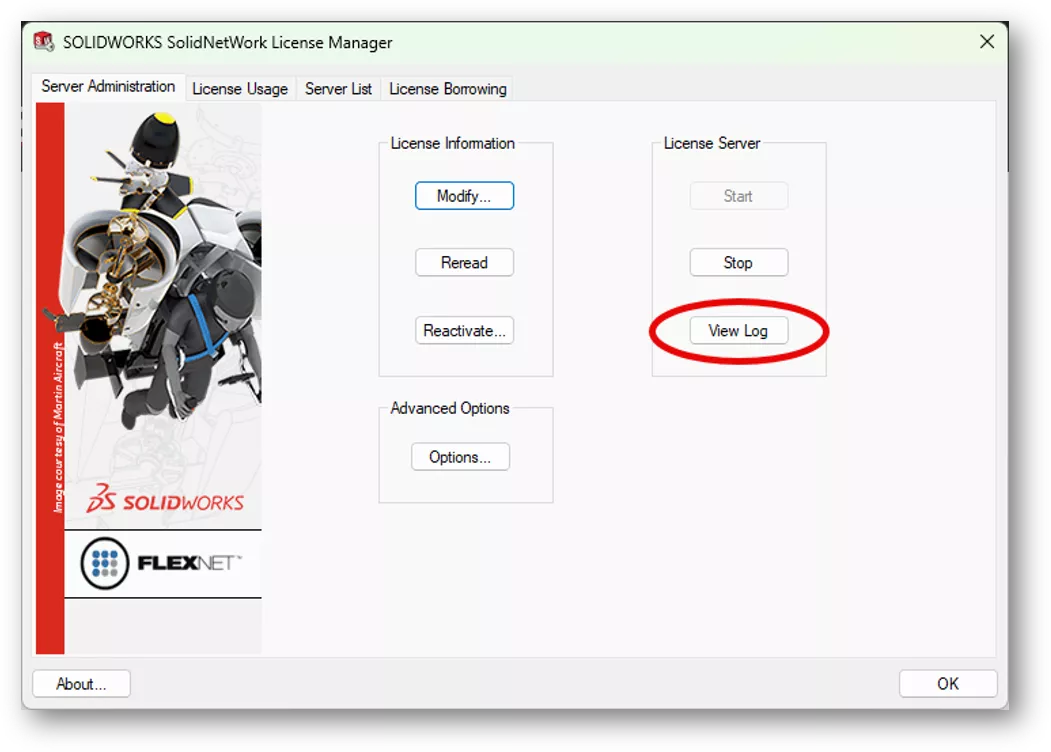Click the window title text
The height and width of the screenshot is (752, 1051).
[x=227, y=42]
